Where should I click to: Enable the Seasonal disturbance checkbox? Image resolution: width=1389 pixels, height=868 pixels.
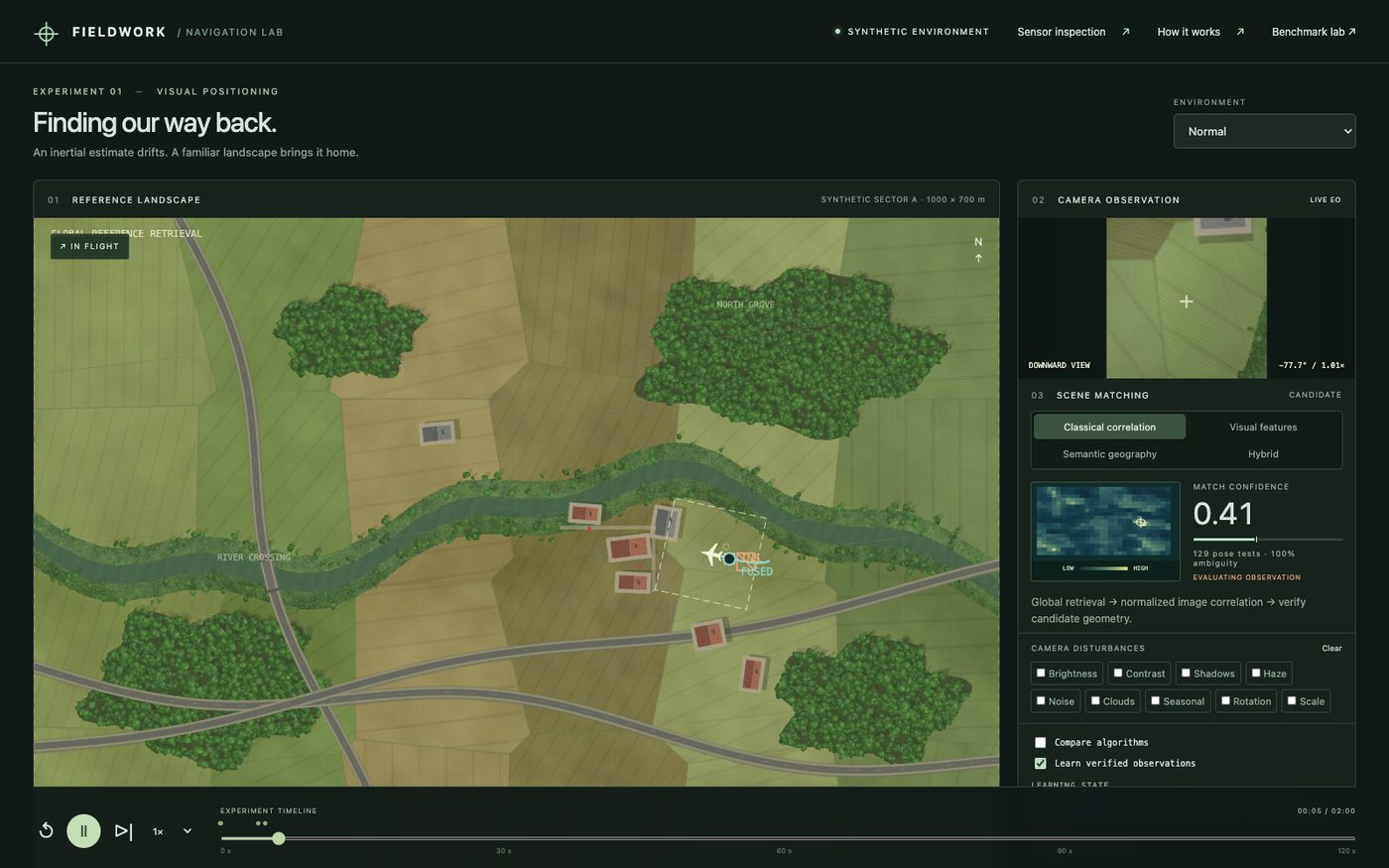pos(1155,700)
